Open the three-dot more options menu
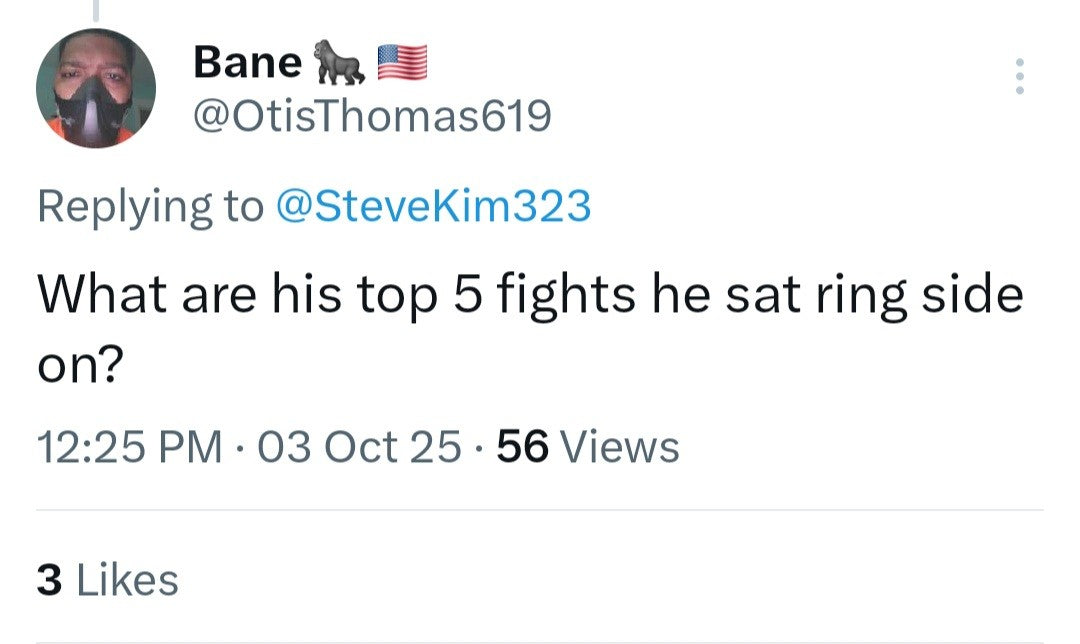1080x644 pixels. point(1019,76)
